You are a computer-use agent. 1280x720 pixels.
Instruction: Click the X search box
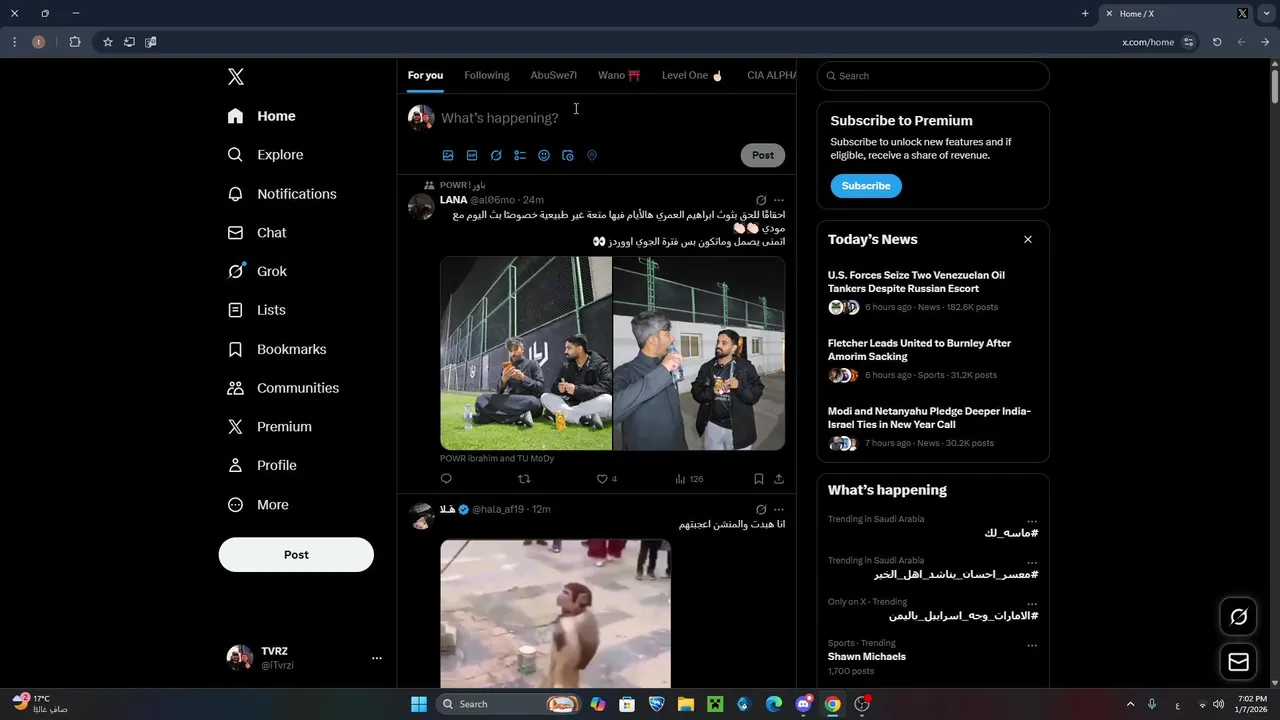click(x=933, y=76)
